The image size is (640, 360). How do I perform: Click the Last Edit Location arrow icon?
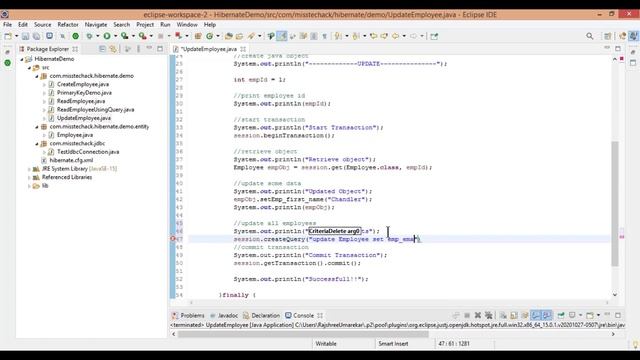(x=373, y=36)
